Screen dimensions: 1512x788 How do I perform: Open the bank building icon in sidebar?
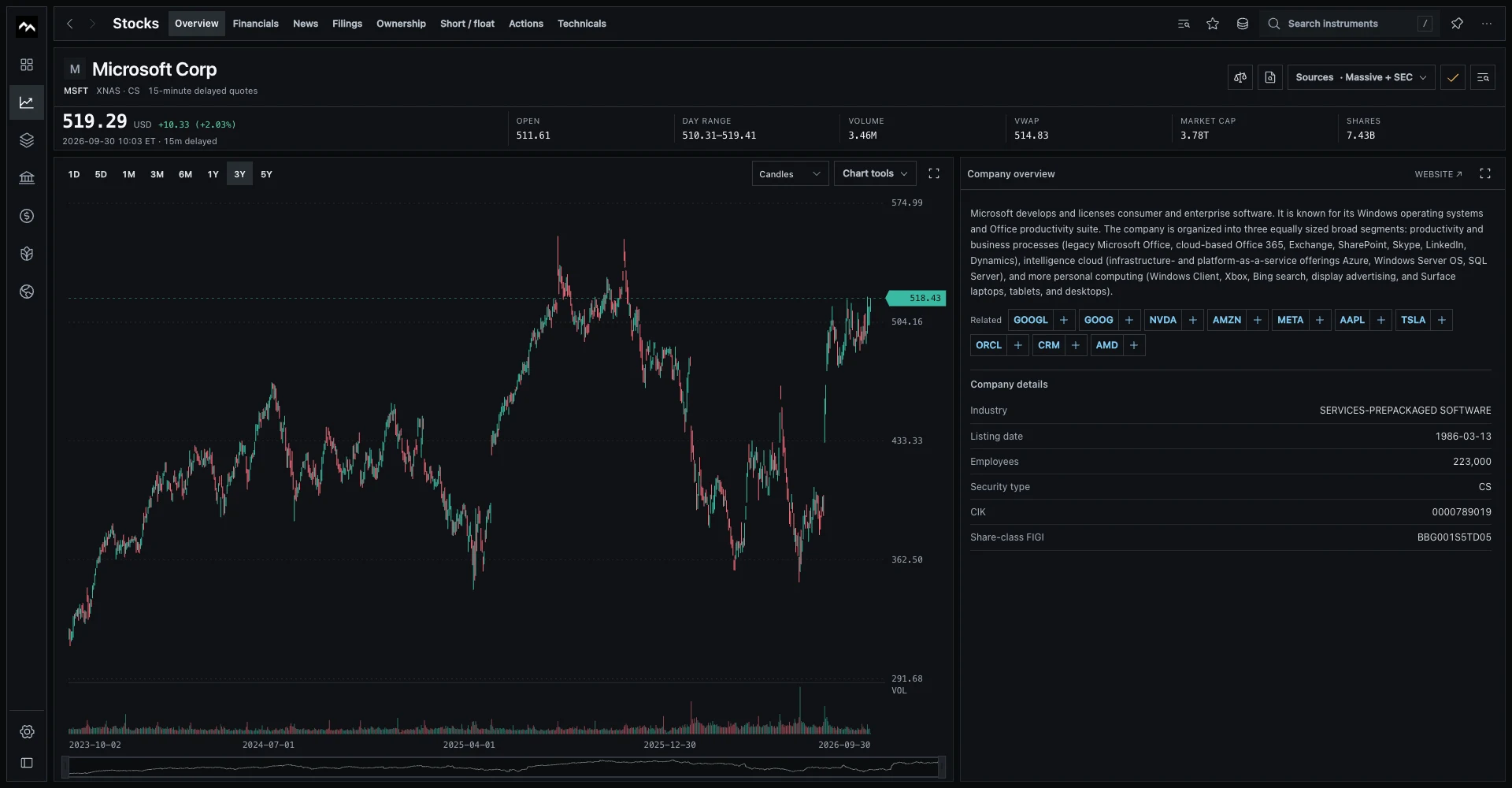[27, 178]
